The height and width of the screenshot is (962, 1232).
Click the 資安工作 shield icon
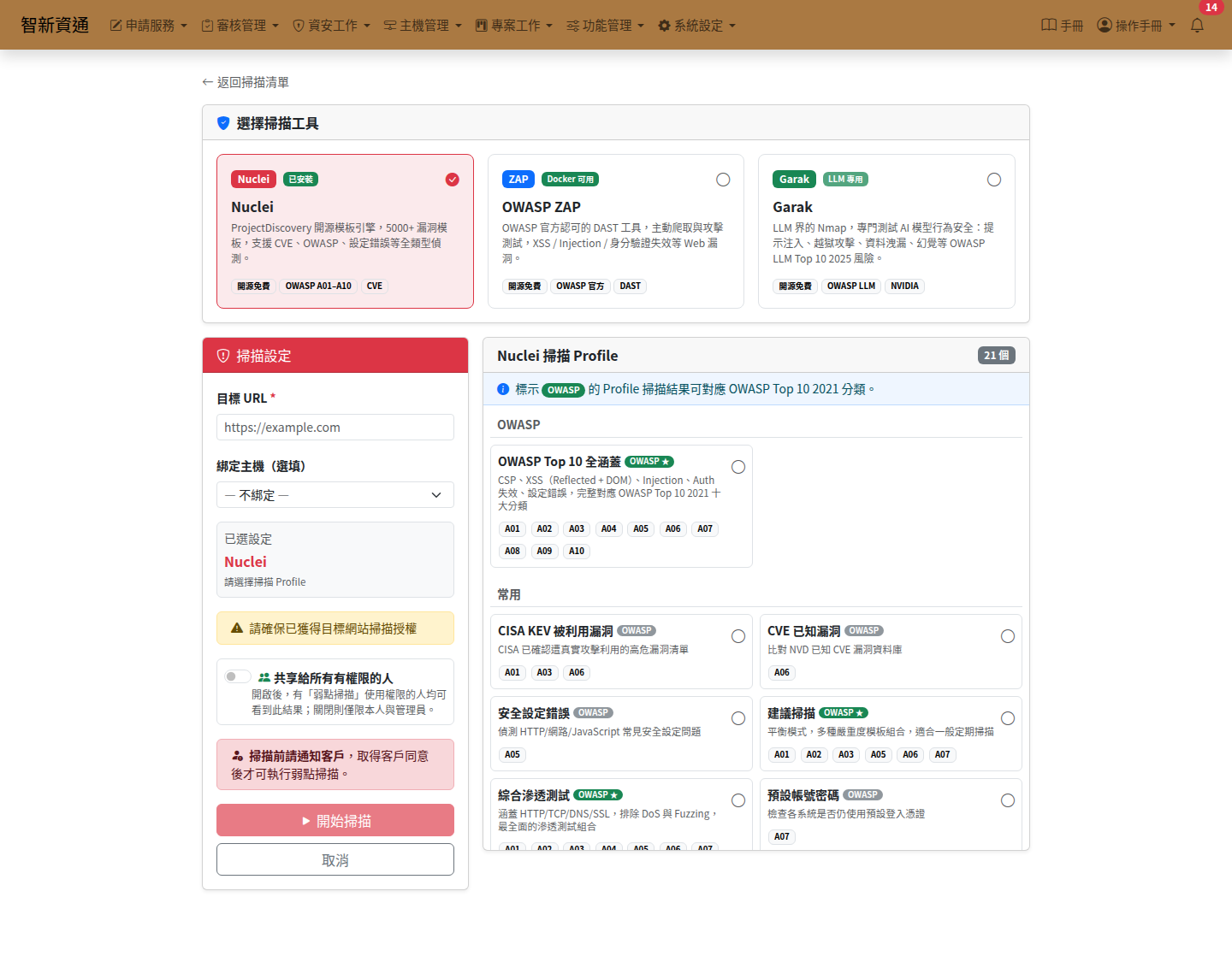pos(299,26)
